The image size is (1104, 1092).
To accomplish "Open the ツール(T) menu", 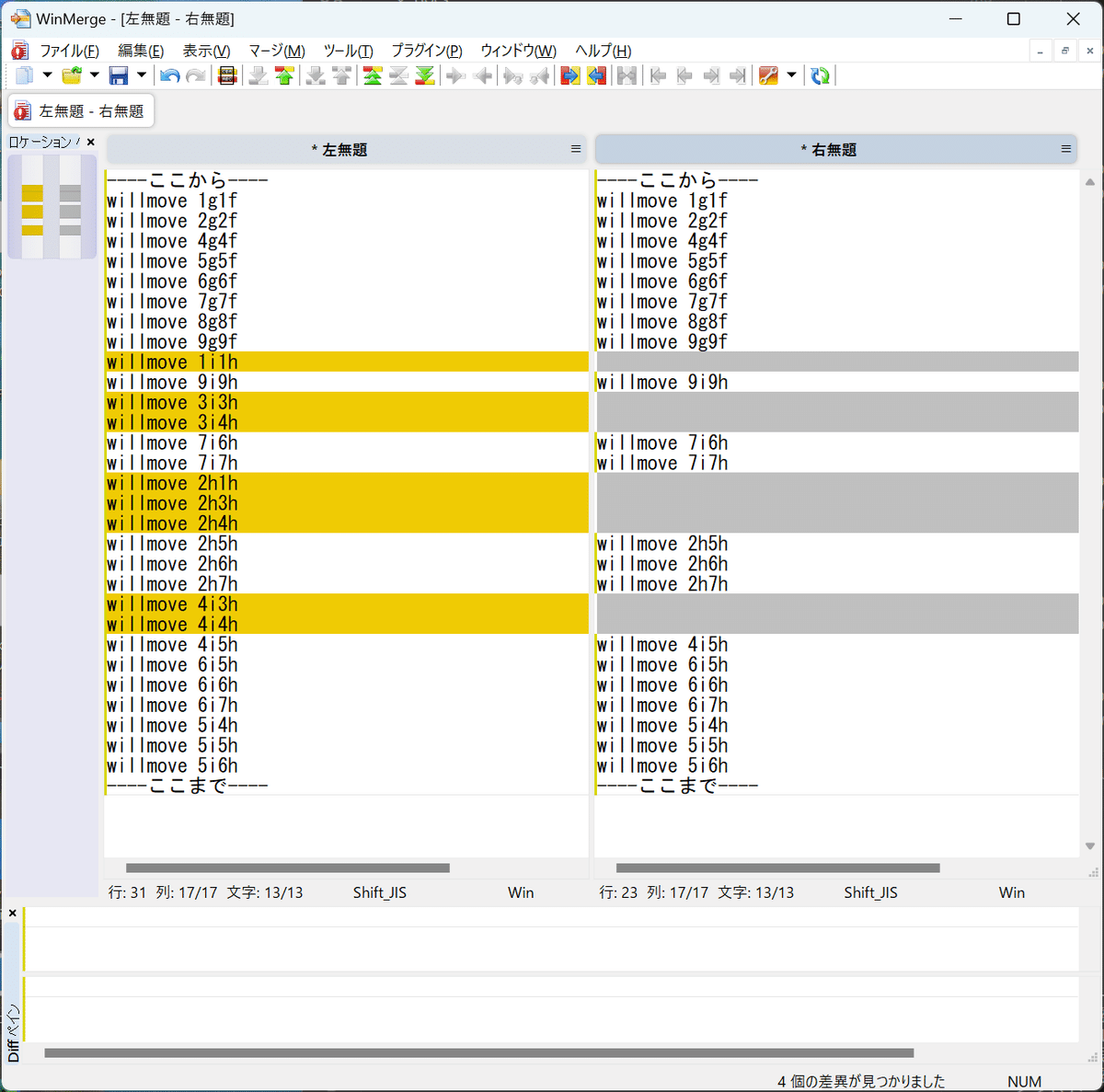I will 348,51.
